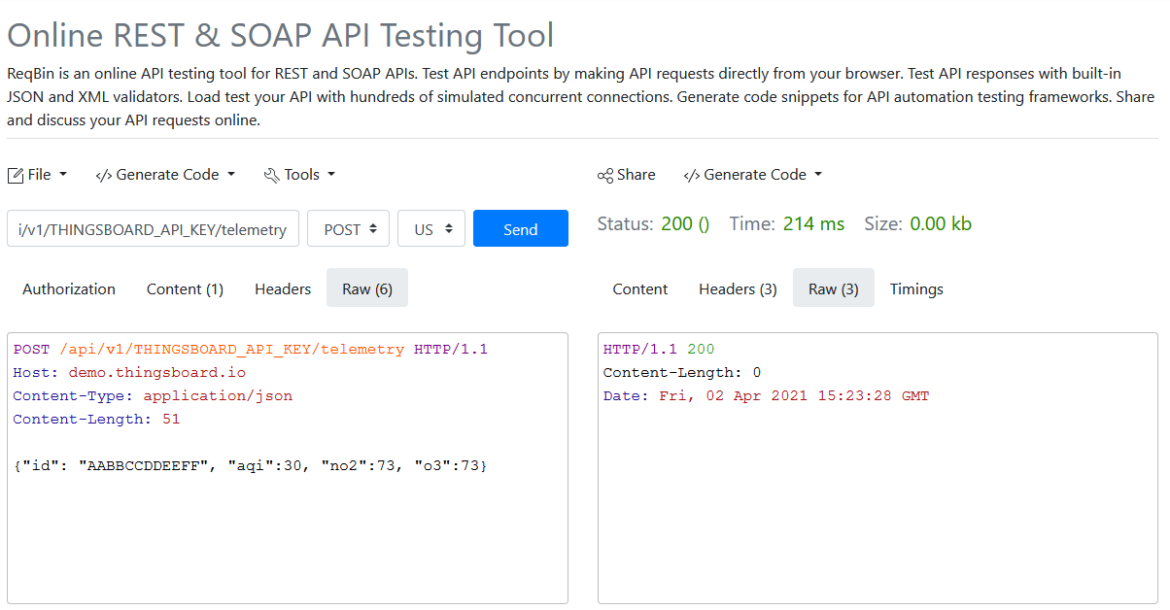Select the request Raw (6) tab
1170x610 pixels.
[x=367, y=289]
